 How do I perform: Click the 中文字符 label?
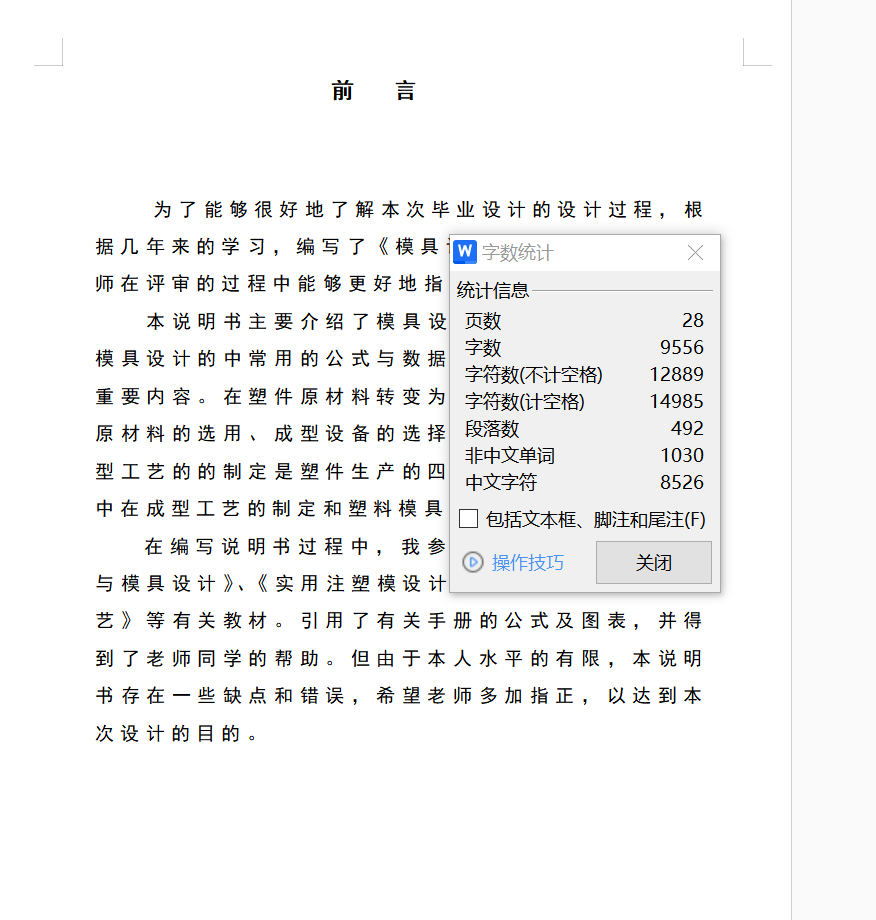501,483
